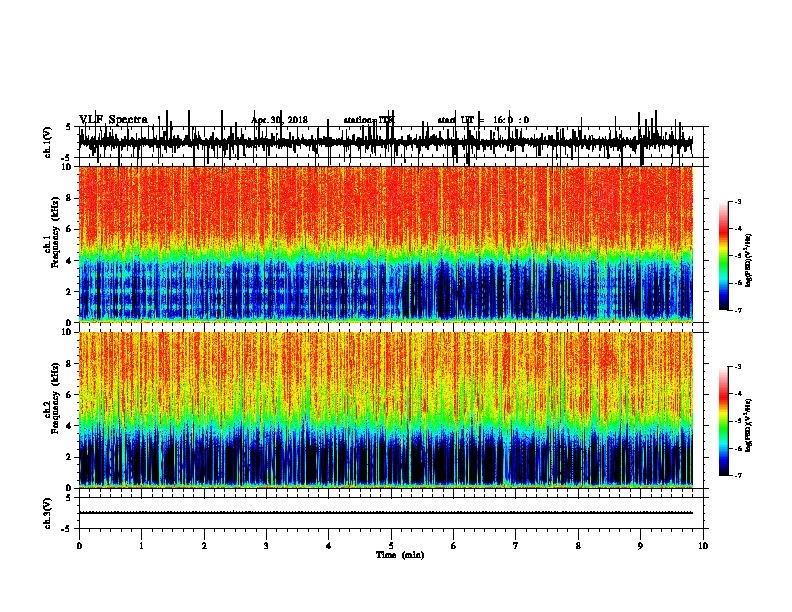Click the "Time (min)" axis title
The image size is (792, 612).
click(x=400, y=555)
